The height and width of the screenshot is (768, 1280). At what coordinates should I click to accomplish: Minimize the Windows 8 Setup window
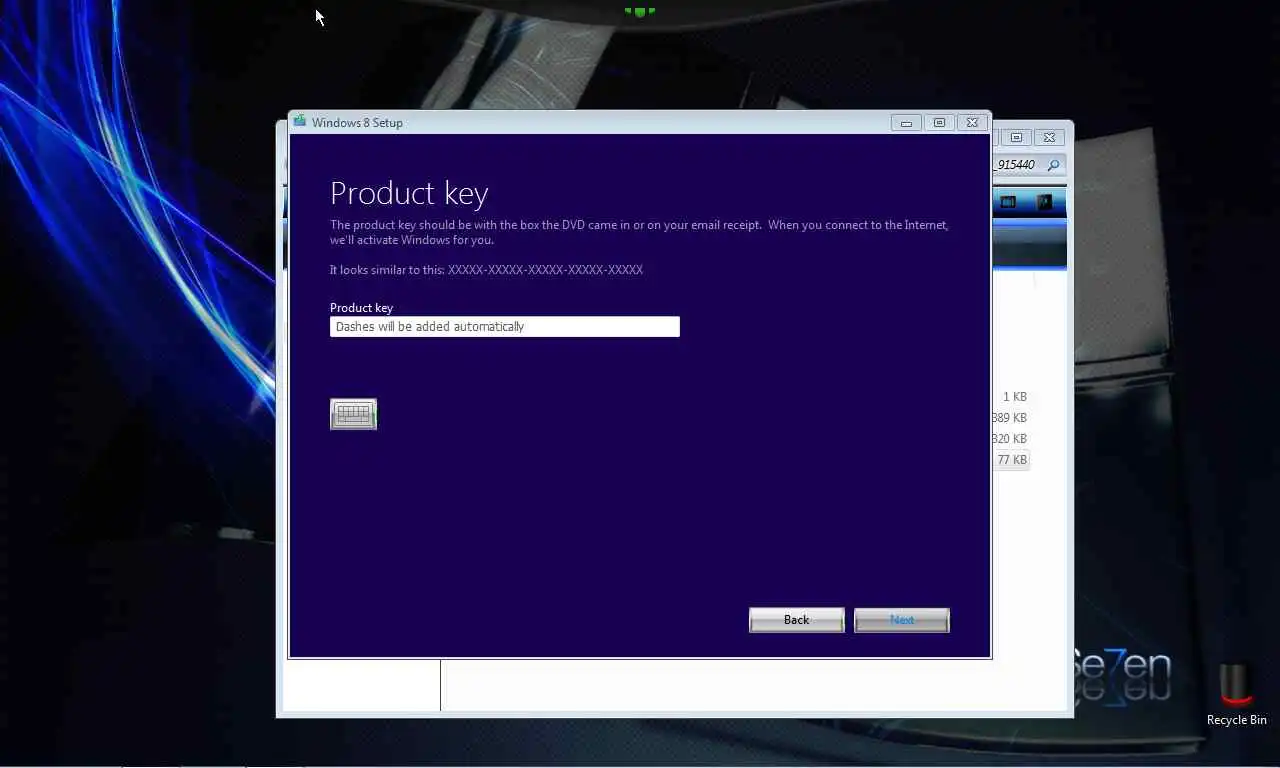click(x=906, y=123)
